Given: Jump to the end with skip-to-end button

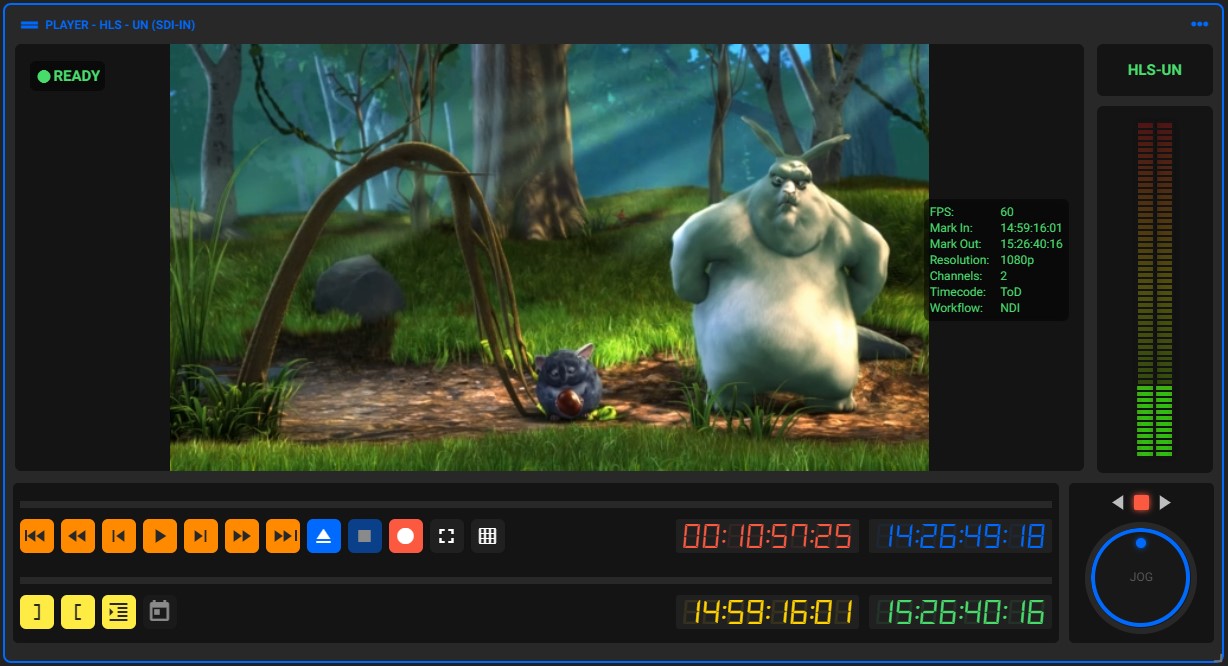Looking at the screenshot, I should (x=283, y=536).
